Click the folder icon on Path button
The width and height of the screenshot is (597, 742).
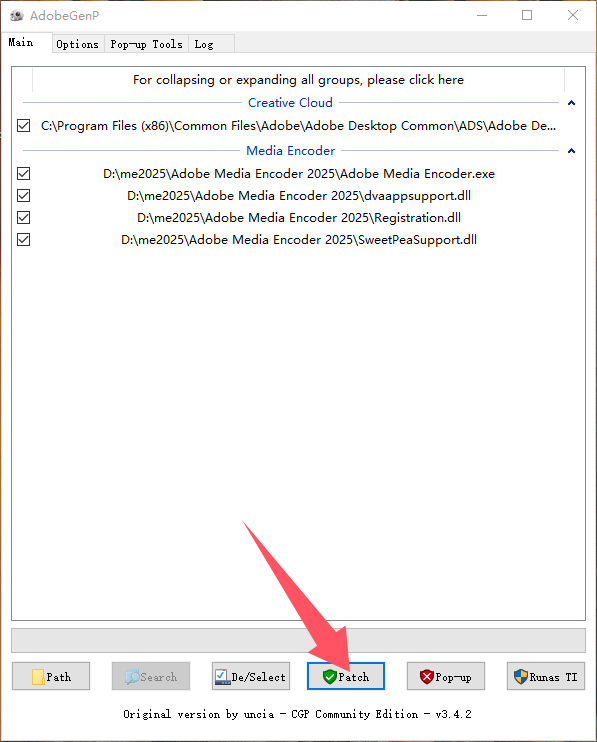pyautogui.click(x=38, y=677)
